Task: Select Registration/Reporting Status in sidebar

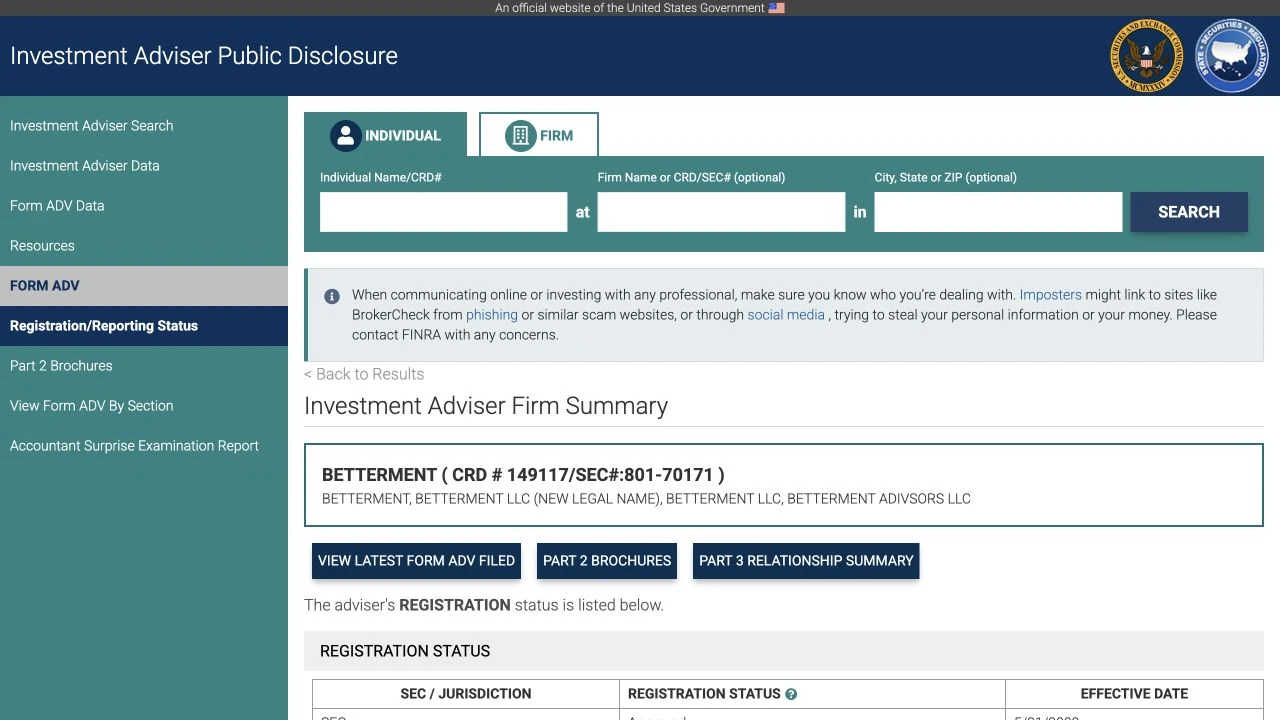Action: (x=144, y=326)
